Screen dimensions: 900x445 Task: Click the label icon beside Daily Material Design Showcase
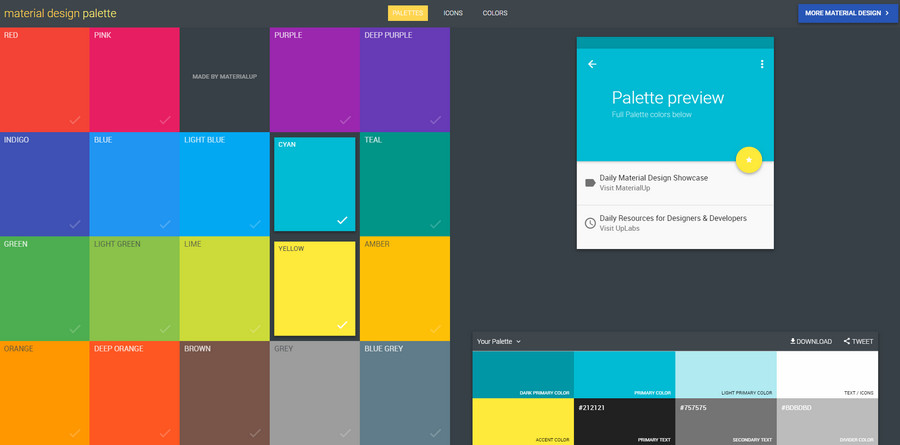click(x=590, y=183)
